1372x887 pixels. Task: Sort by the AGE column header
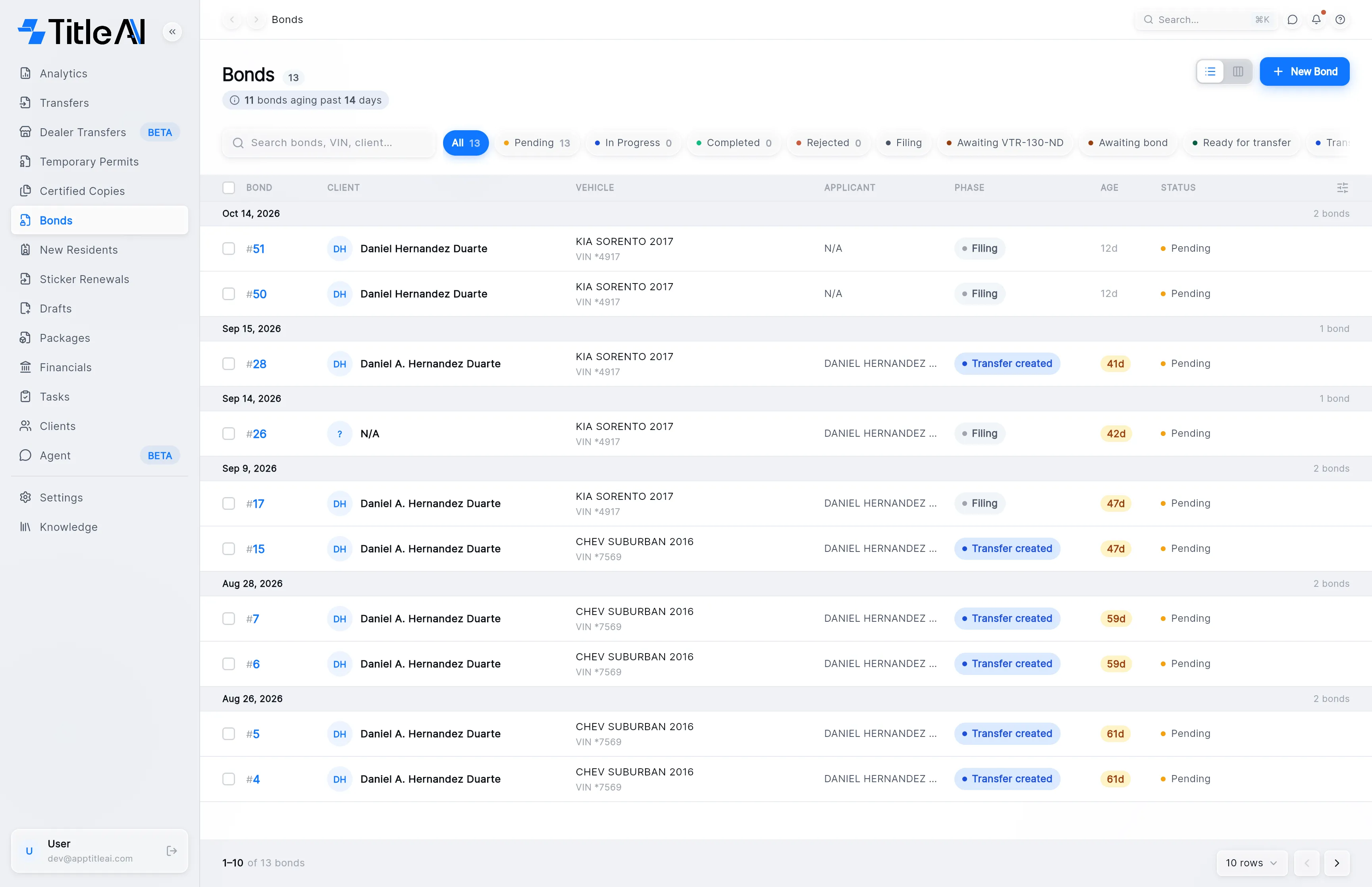pyautogui.click(x=1110, y=188)
